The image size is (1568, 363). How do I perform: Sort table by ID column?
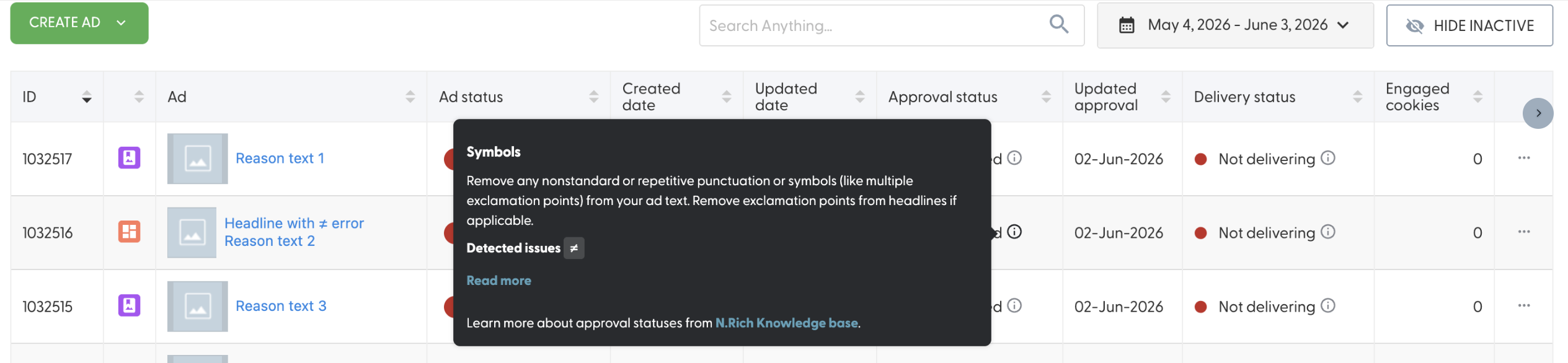pos(87,97)
